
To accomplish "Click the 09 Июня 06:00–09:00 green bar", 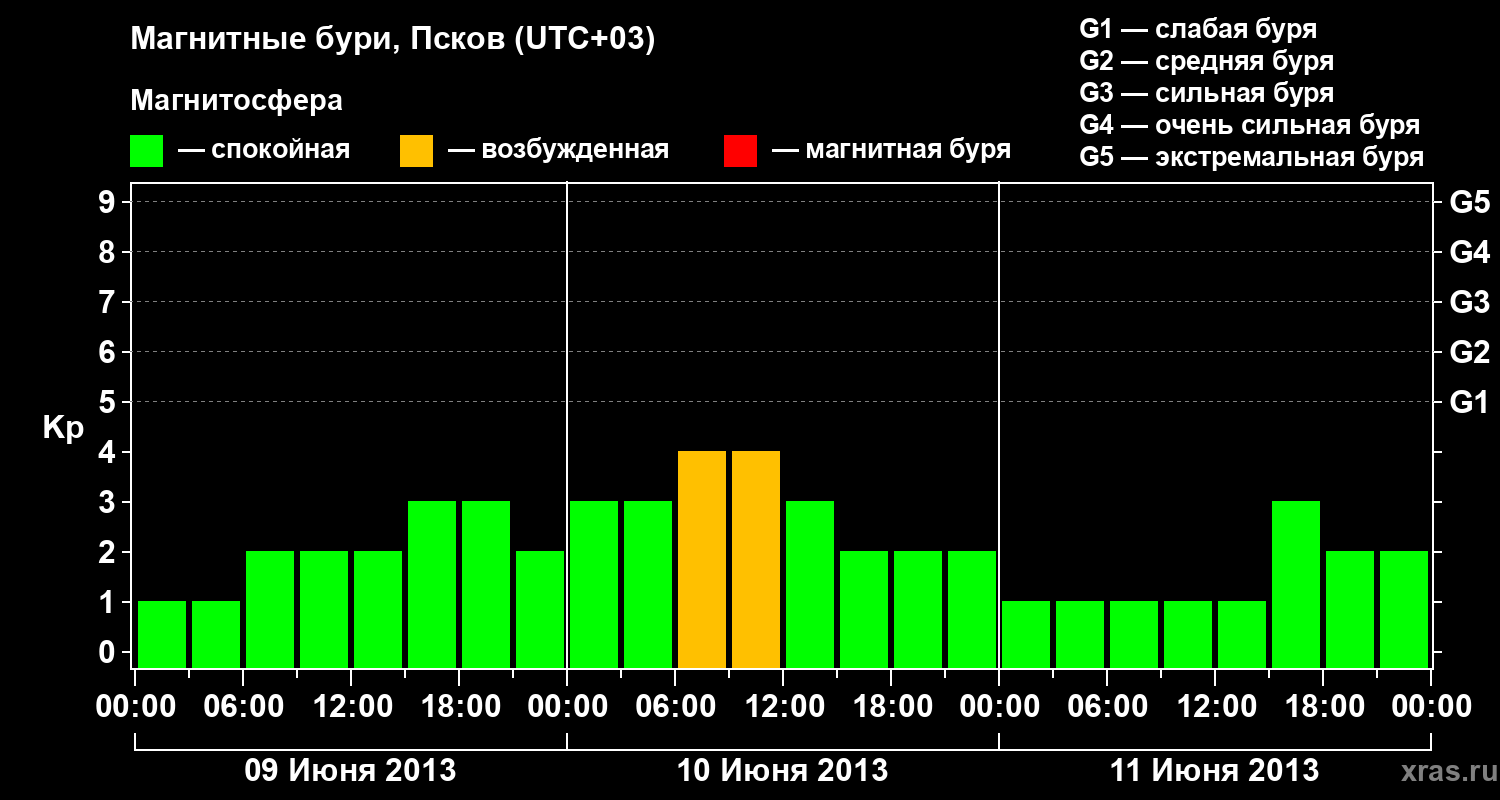I will [270, 610].
